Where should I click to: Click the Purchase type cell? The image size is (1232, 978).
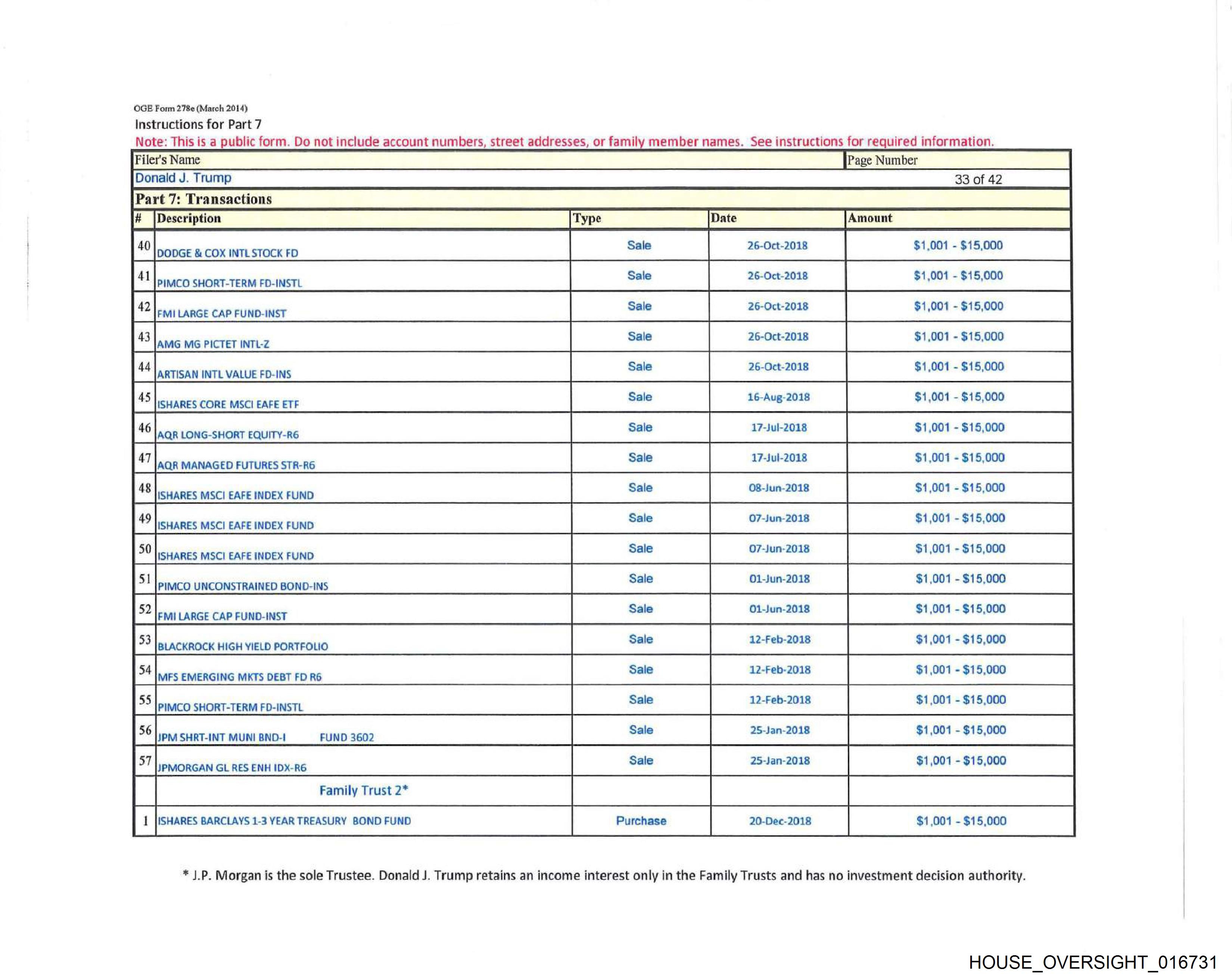coord(641,821)
